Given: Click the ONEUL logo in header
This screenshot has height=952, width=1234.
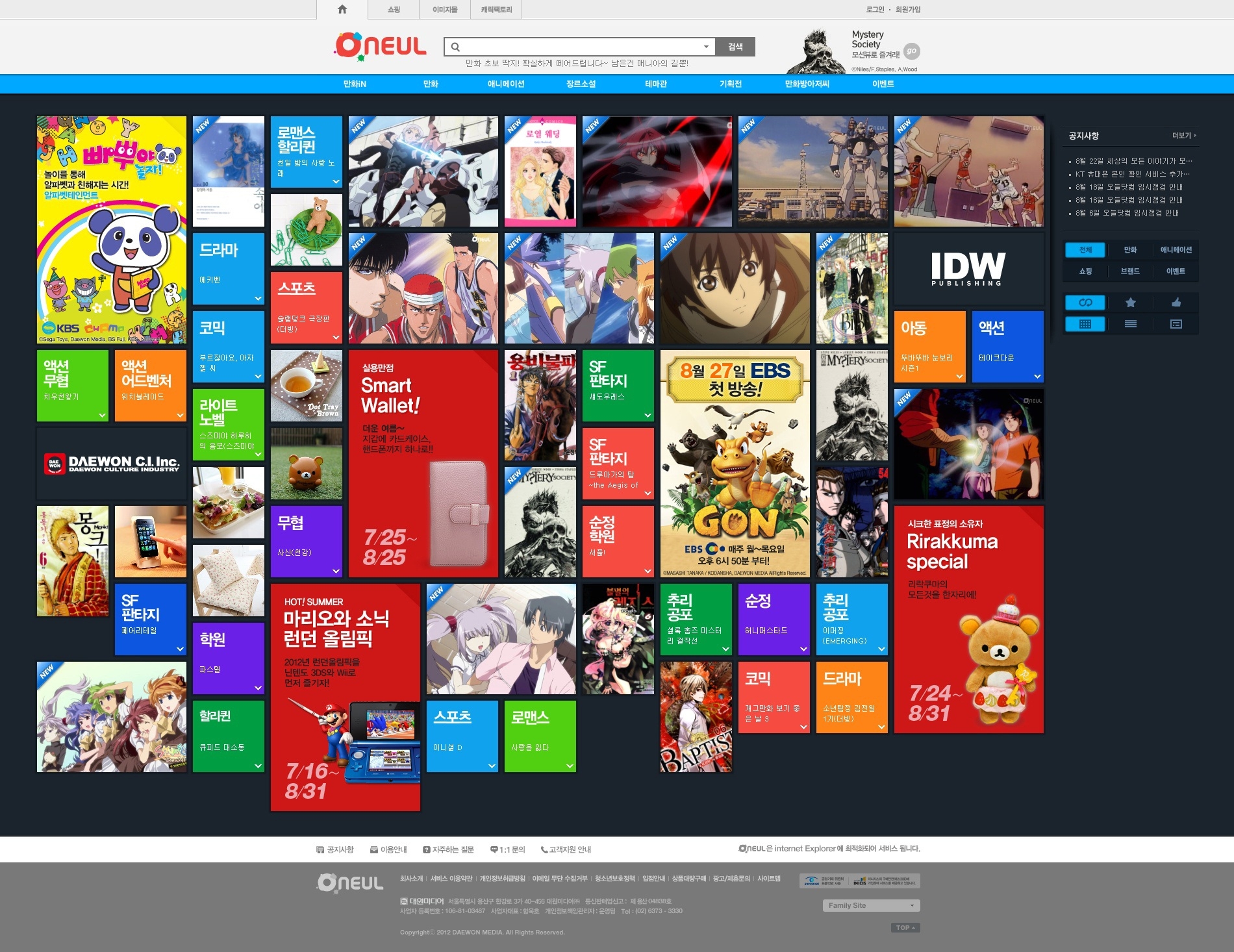Looking at the screenshot, I should [381, 46].
